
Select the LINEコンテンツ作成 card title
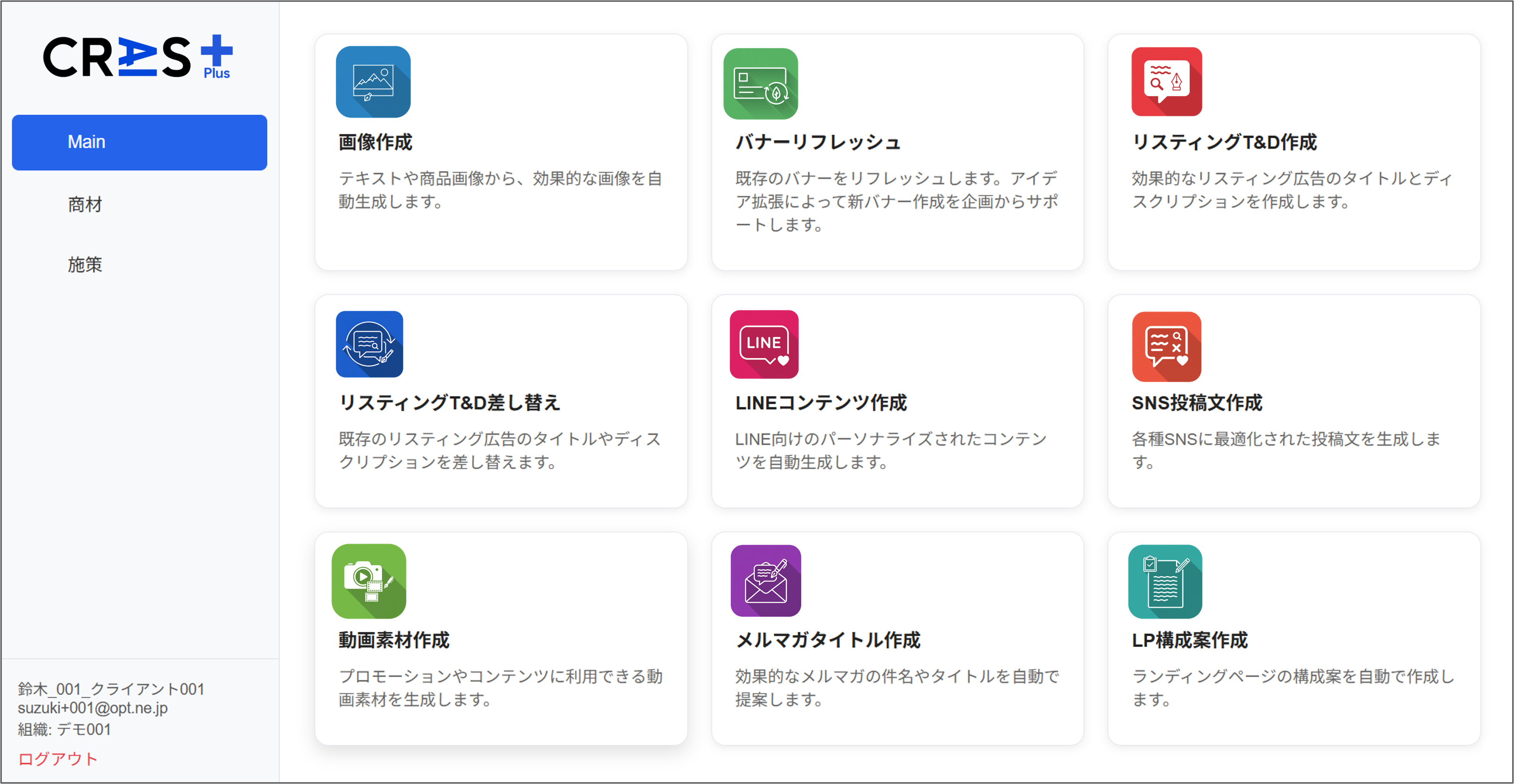click(x=820, y=403)
